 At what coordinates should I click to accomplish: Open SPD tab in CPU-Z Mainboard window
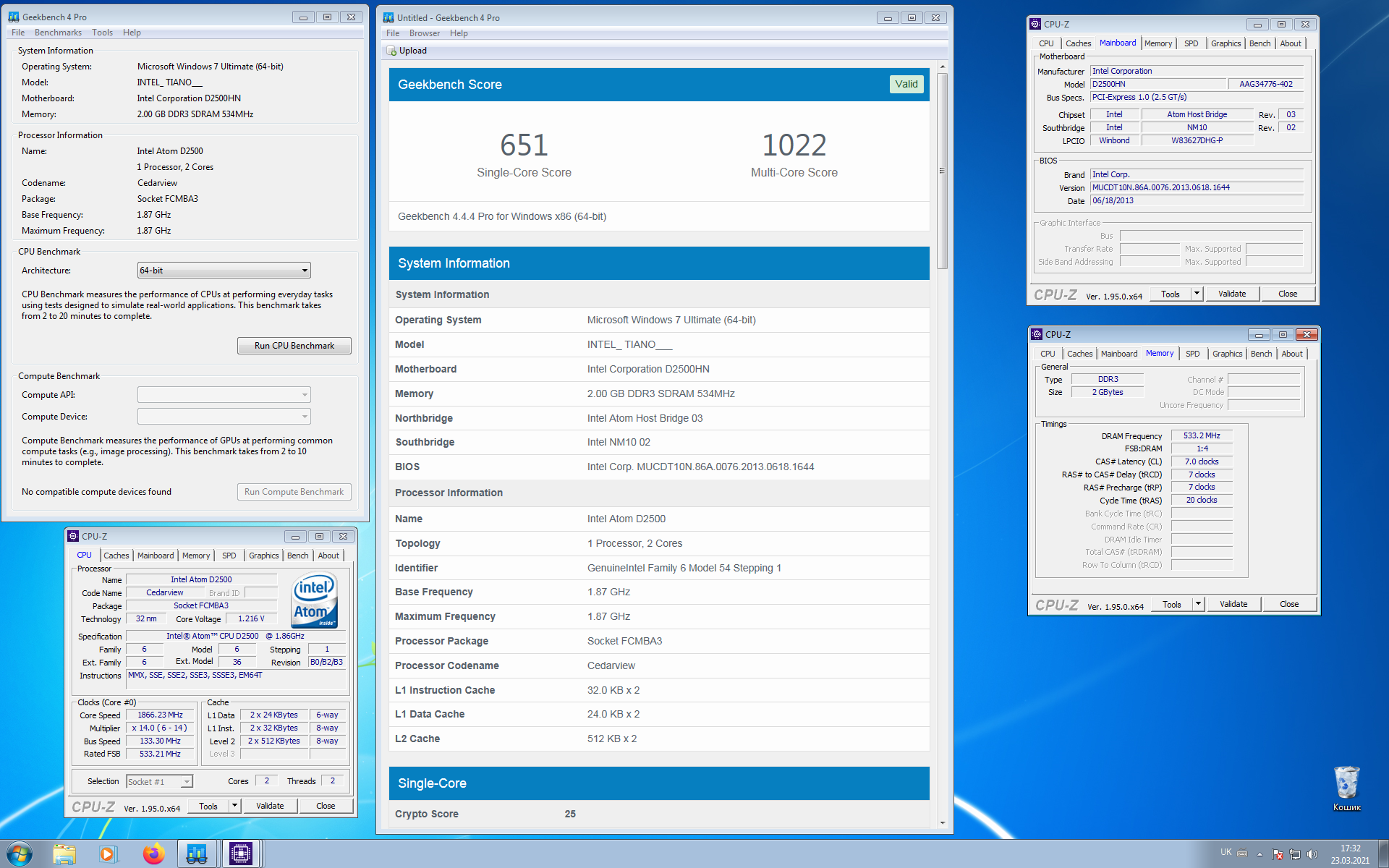[1191, 43]
